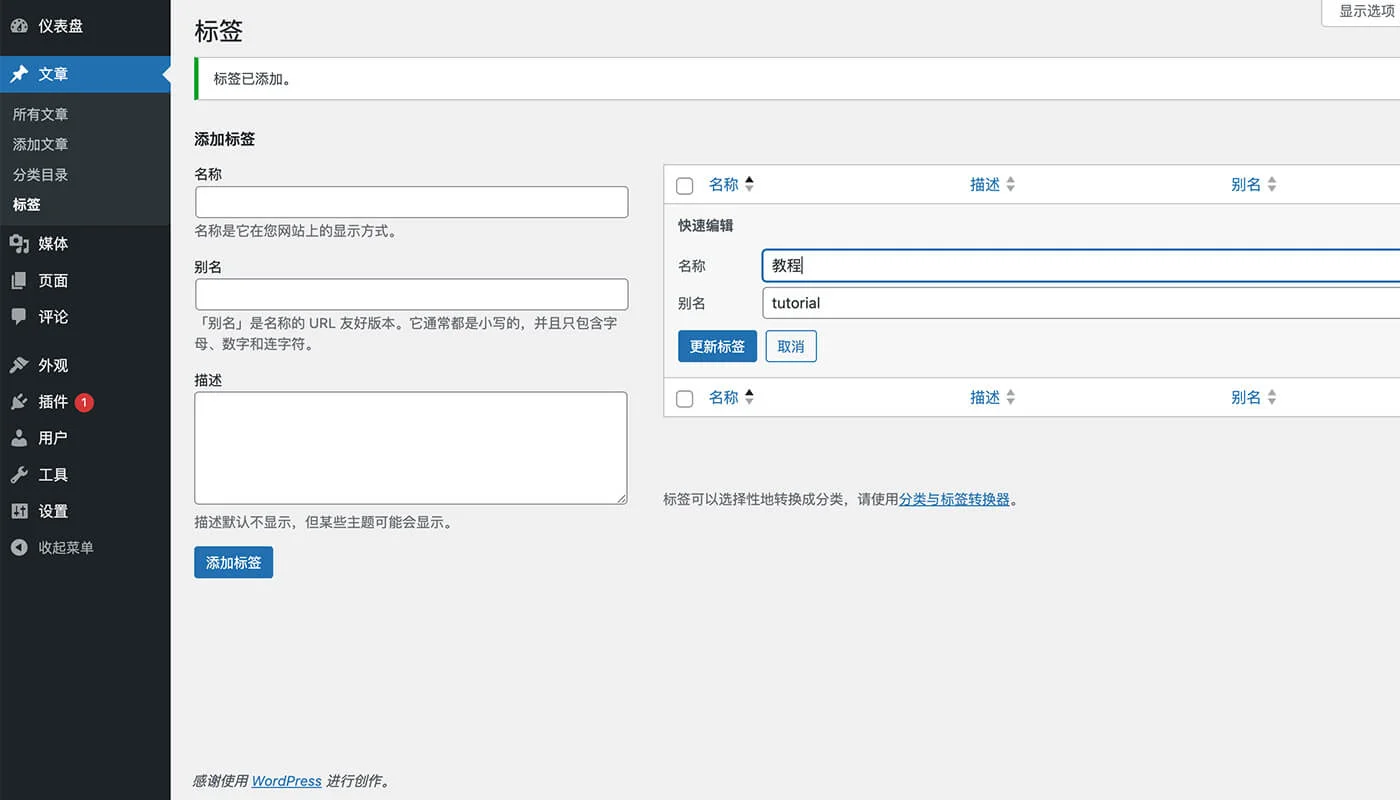Screen dimensions: 1400x800
Task: Tick the select-all checkbox in table footer
Action: 685,398
